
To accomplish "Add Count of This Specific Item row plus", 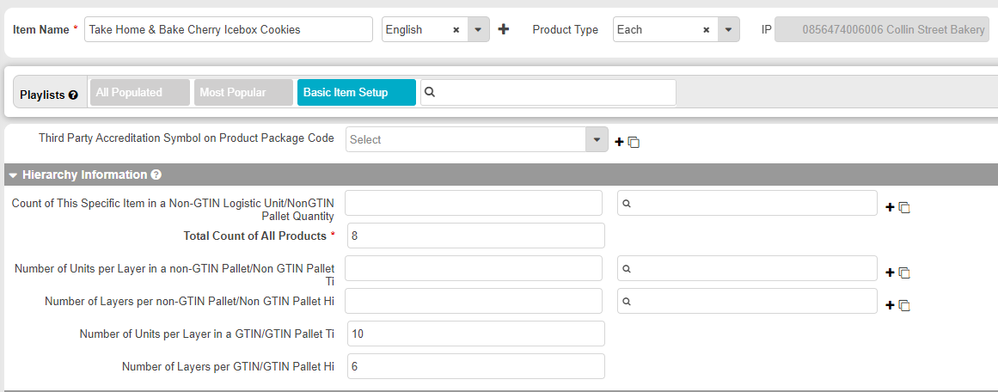I will (890, 207).
